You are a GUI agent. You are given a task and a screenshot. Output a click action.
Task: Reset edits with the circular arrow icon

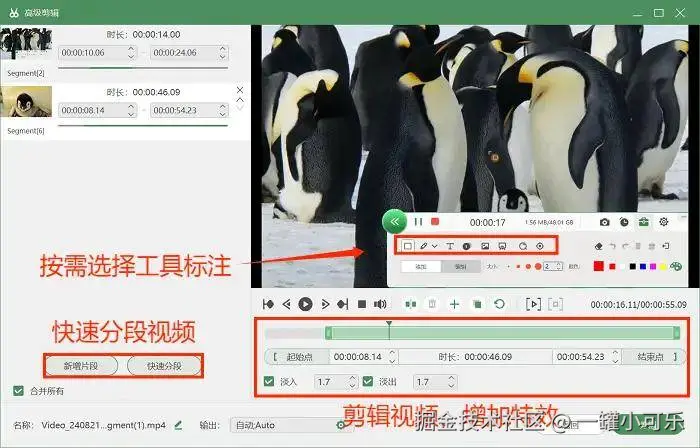tap(500, 304)
